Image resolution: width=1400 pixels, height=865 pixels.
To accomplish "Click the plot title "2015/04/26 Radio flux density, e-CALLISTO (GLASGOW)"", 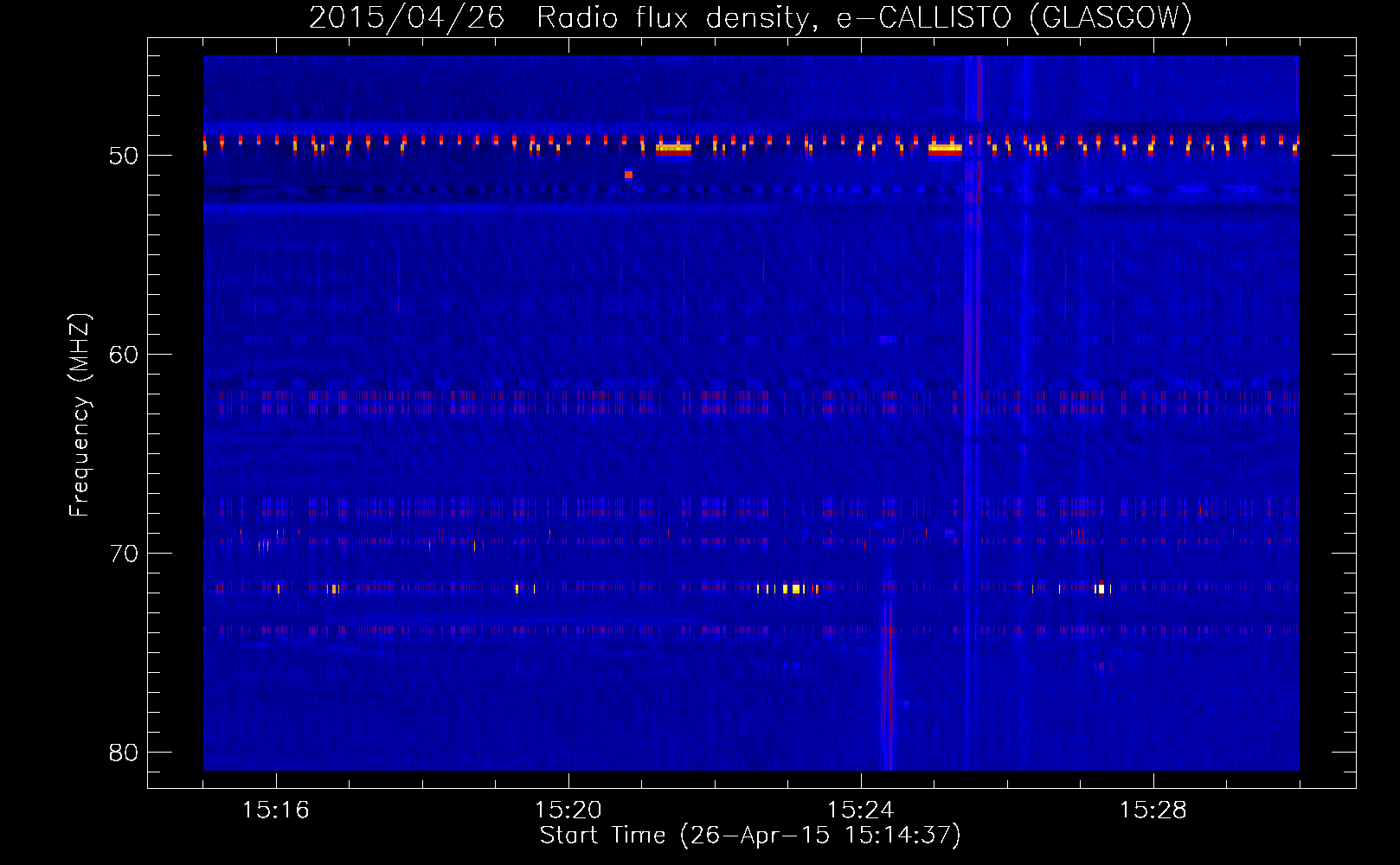I will pos(750,17).
